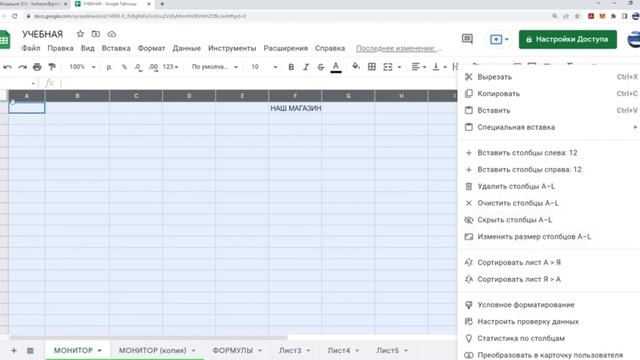The width and height of the screenshot is (640, 360).
Task: Open new browser tab
Action: tap(162, 4)
